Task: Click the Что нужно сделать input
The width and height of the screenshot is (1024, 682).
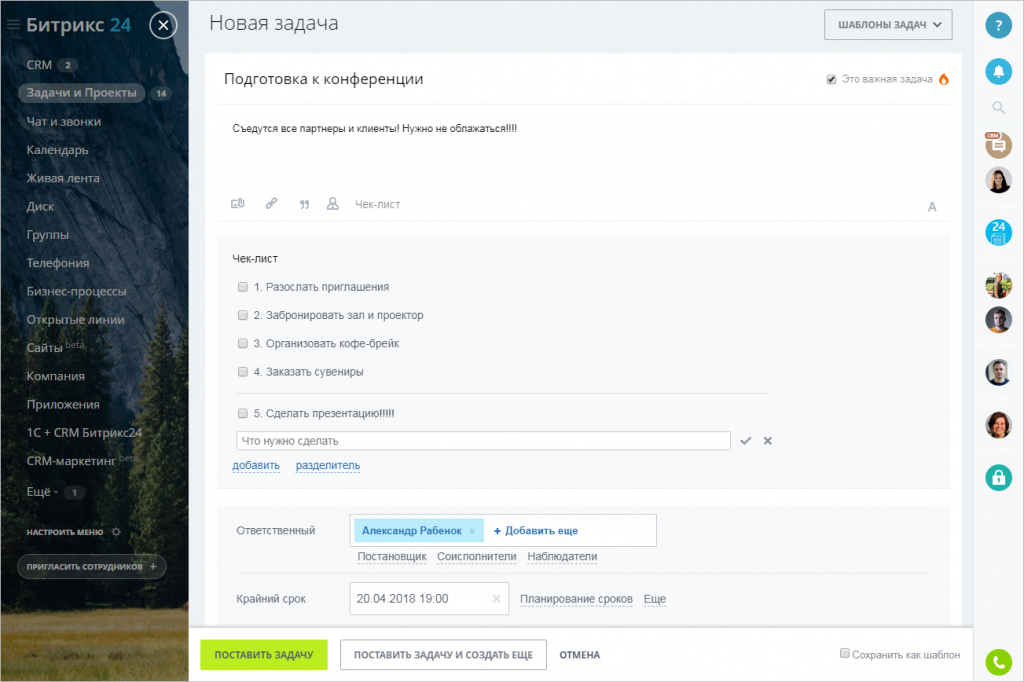Action: [x=483, y=441]
